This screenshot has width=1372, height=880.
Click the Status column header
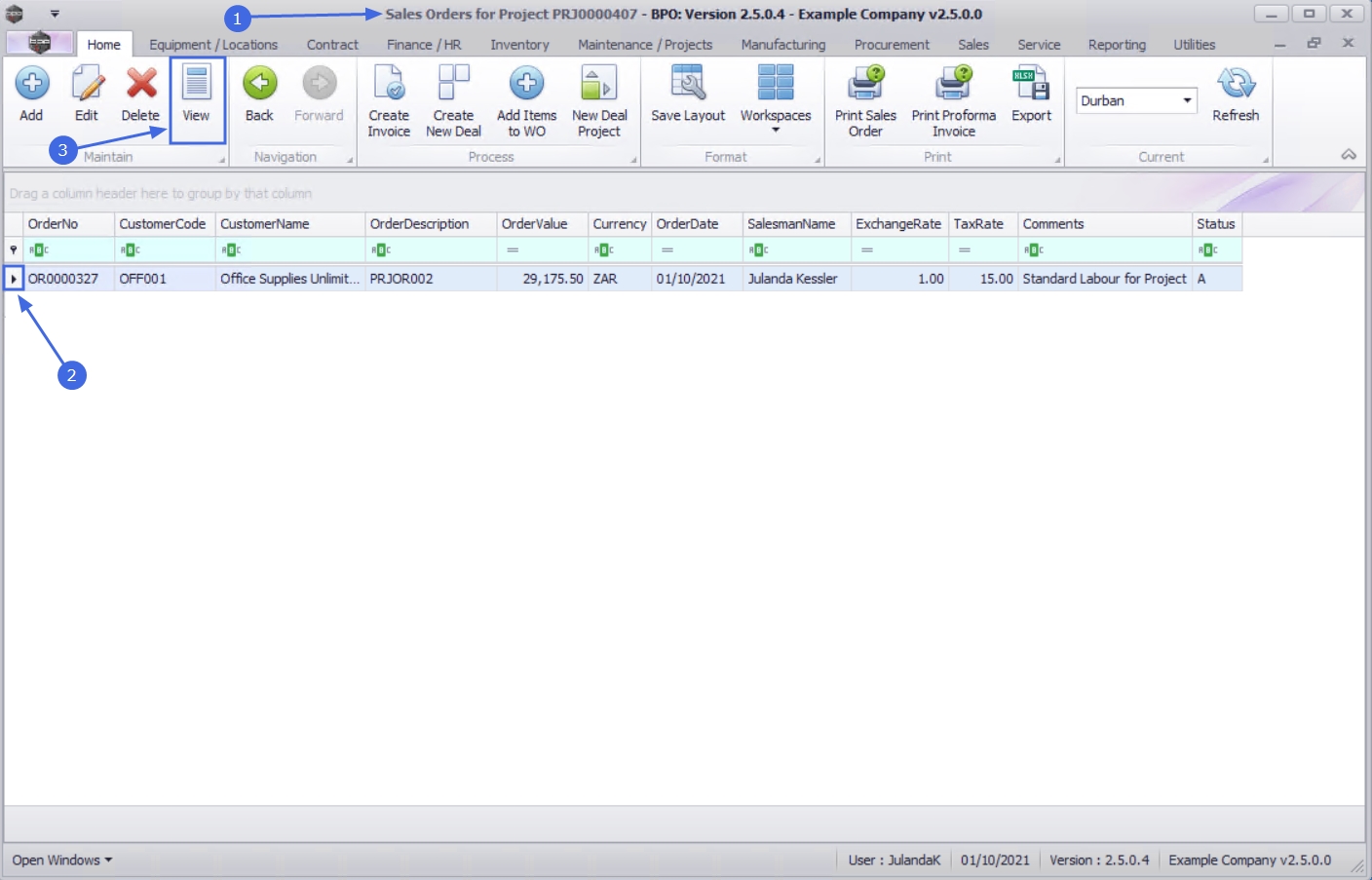coord(1217,224)
